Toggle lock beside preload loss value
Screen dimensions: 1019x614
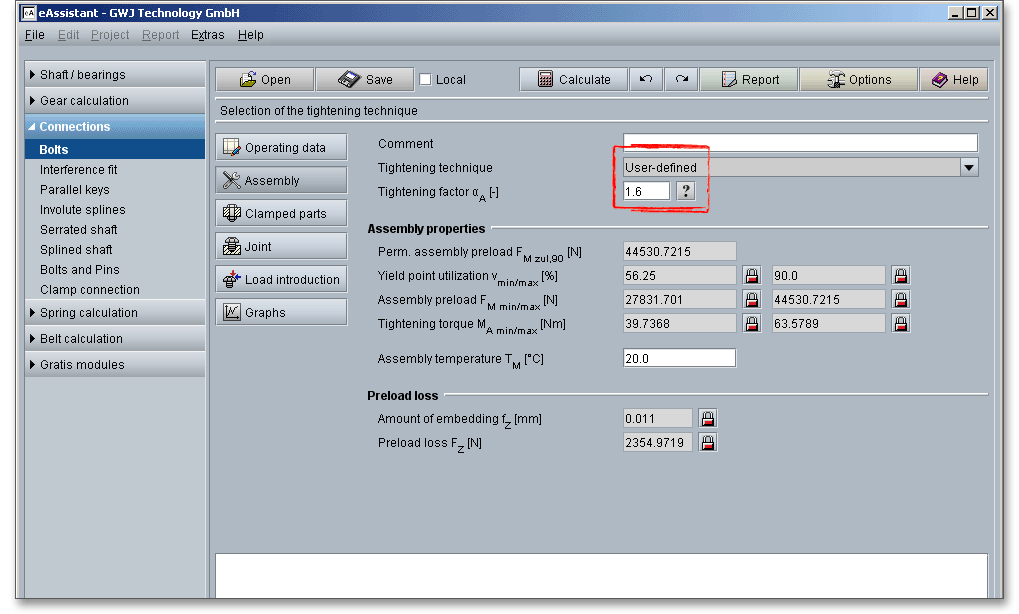707,443
